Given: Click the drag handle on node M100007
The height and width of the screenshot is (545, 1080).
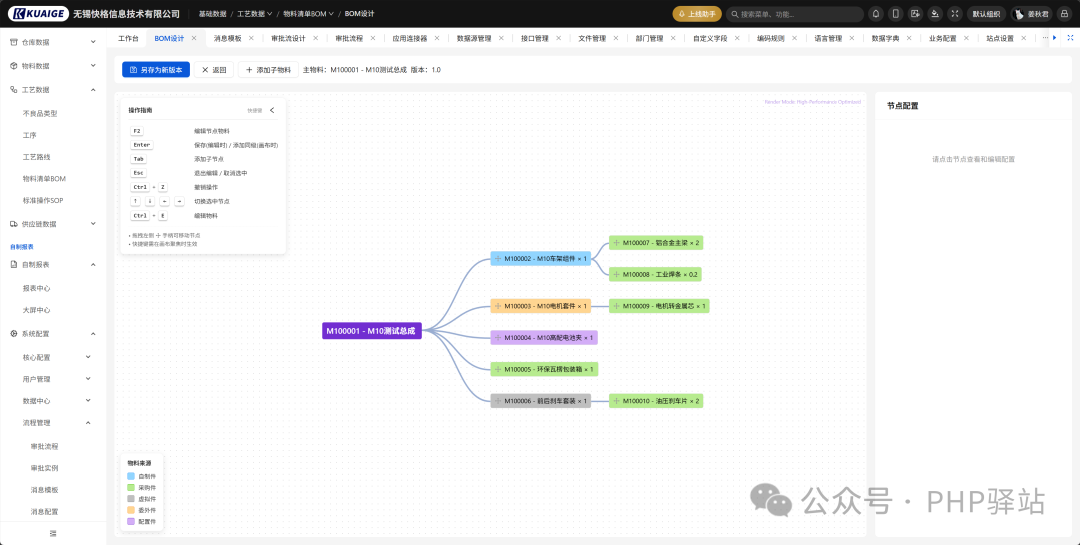Looking at the screenshot, I should point(616,243).
